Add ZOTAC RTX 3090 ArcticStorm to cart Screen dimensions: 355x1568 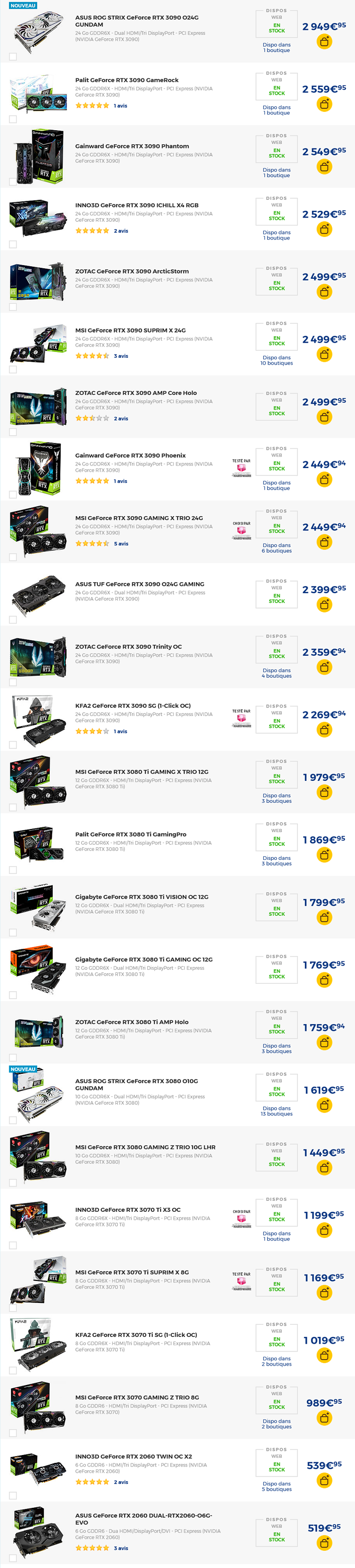(x=325, y=292)
